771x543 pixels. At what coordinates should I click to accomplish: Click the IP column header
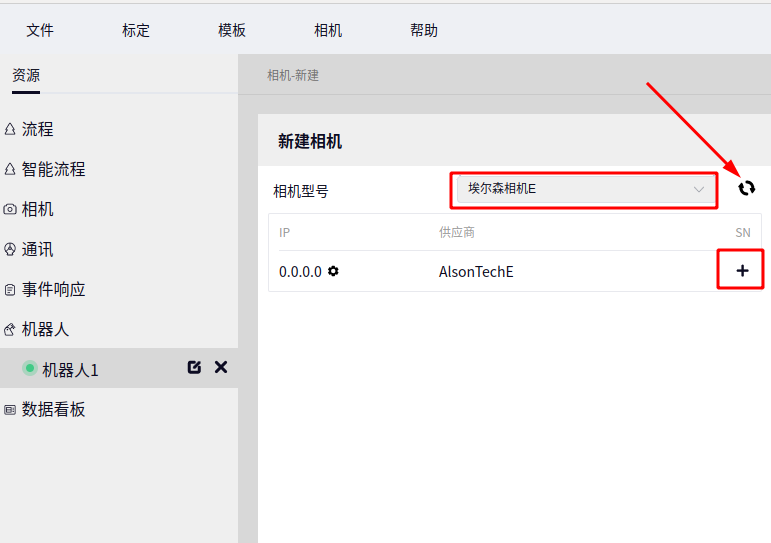(x=284, y=232)
